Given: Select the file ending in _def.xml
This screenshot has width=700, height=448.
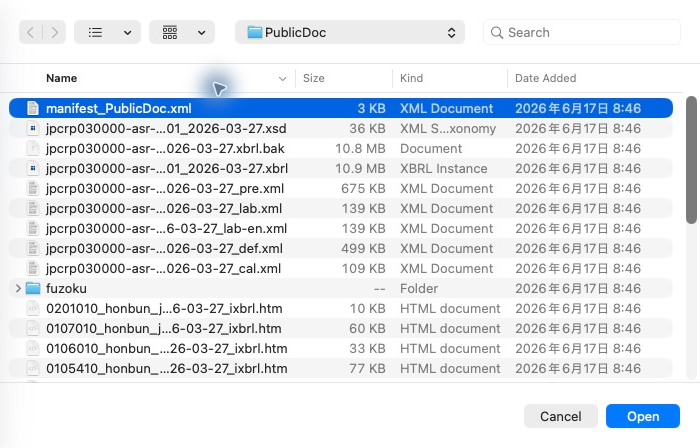Looking at the screenshot, I should pos(164,249).
